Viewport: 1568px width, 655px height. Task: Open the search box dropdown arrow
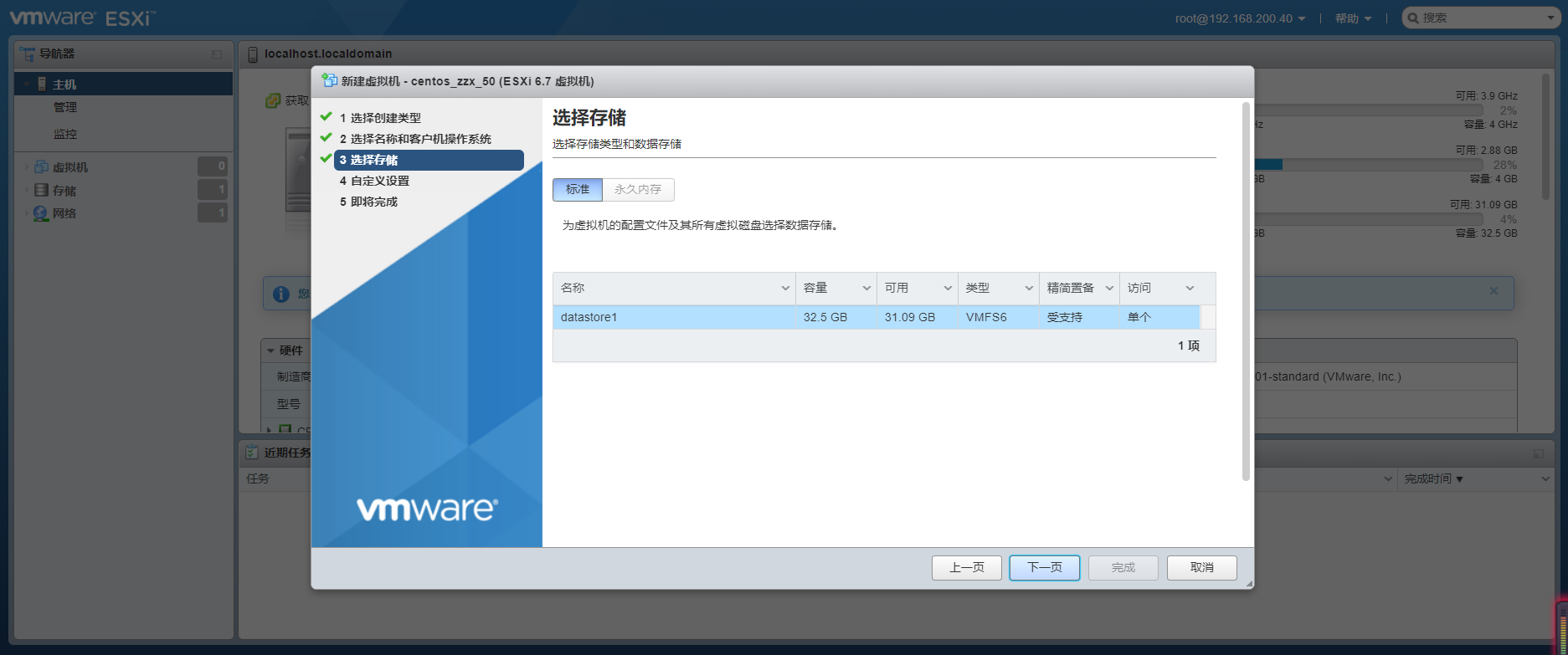[1550, 18]
